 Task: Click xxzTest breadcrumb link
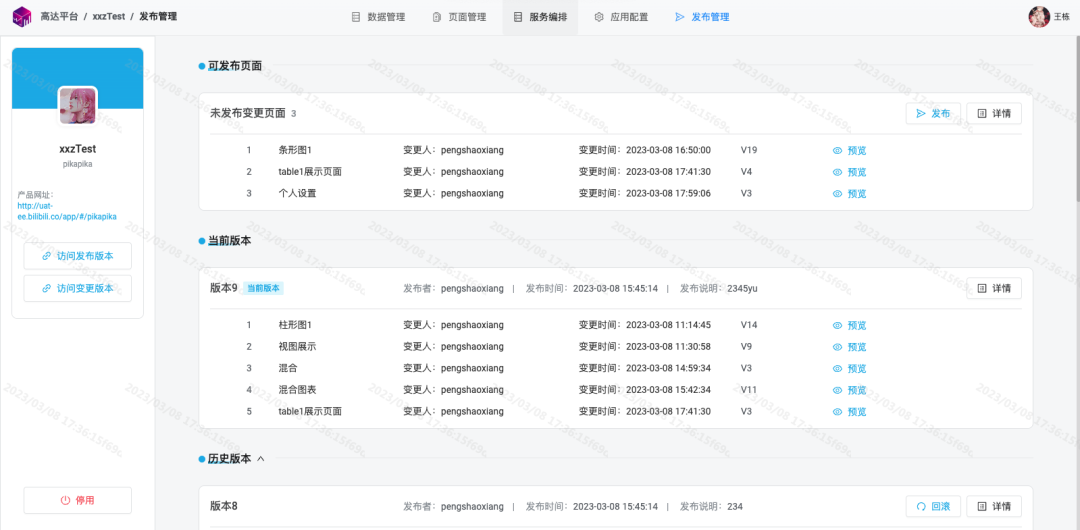coord(108,17)
